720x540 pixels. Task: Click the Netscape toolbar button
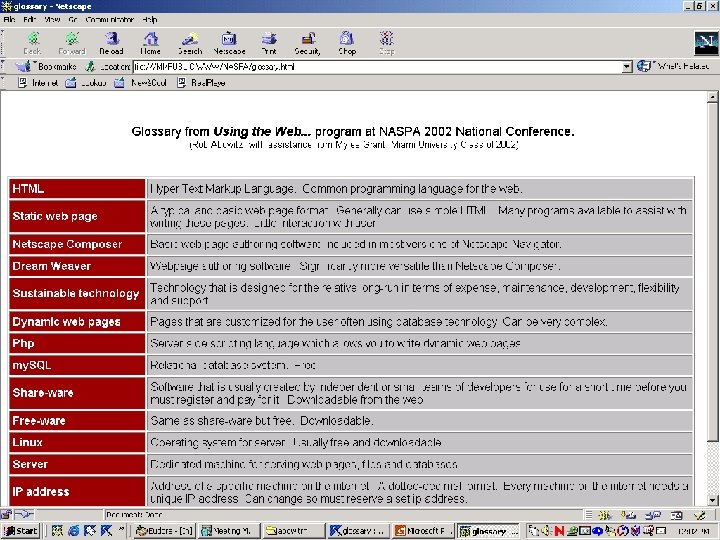tap(229, 44)
